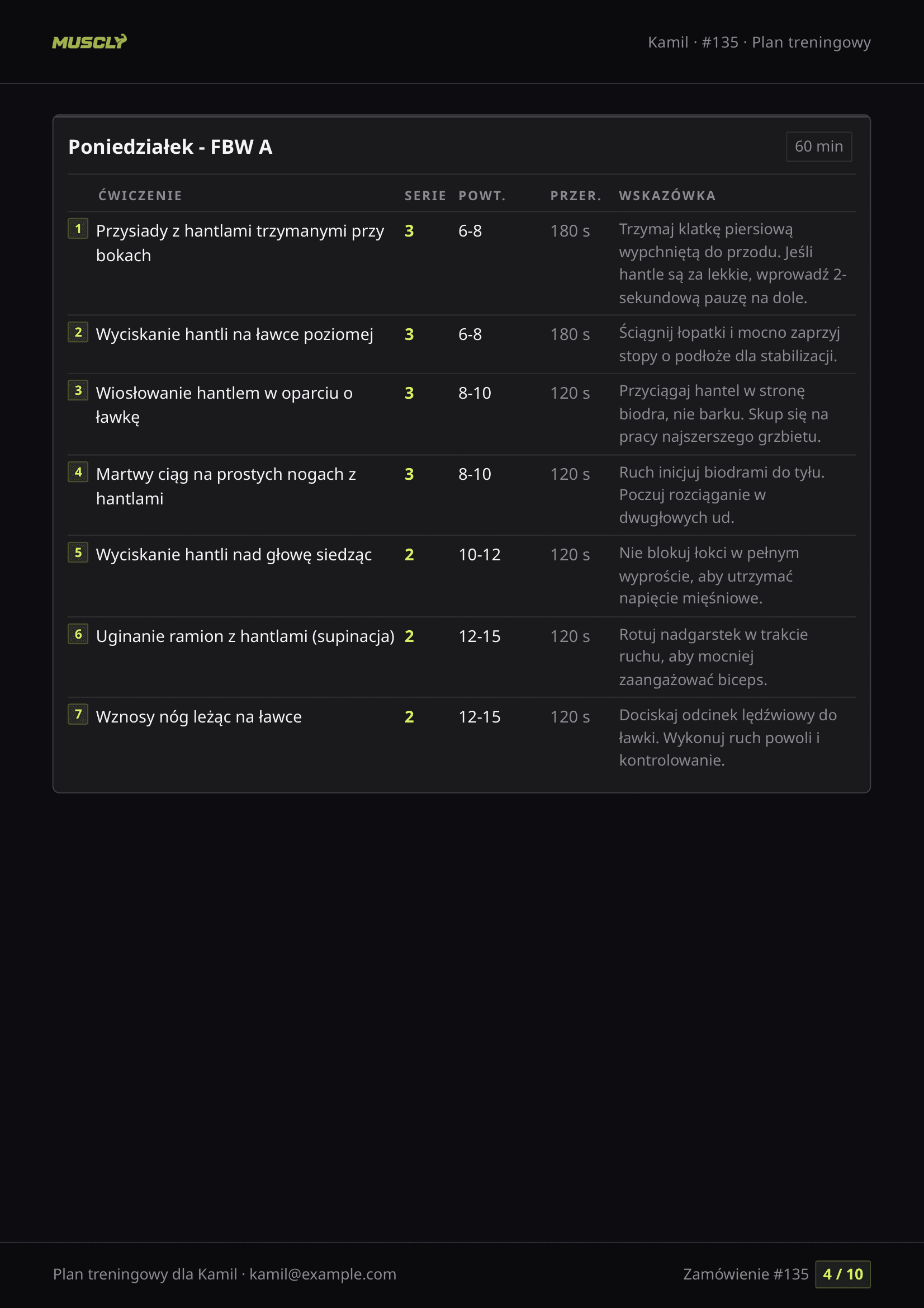
Task: Click the Uginanie ramion z hantlami exercise name
Action: pyautogui.click(x=245, y=636)
